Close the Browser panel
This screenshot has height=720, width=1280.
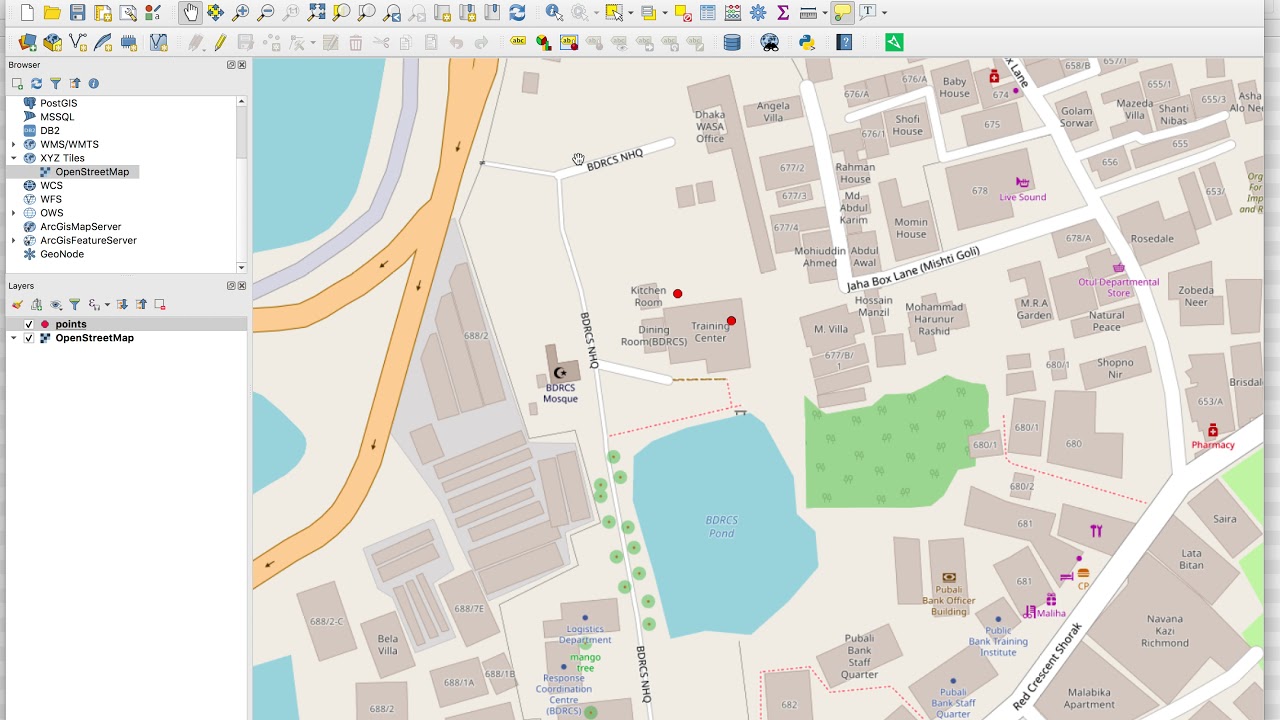click(x=241, y=65)
